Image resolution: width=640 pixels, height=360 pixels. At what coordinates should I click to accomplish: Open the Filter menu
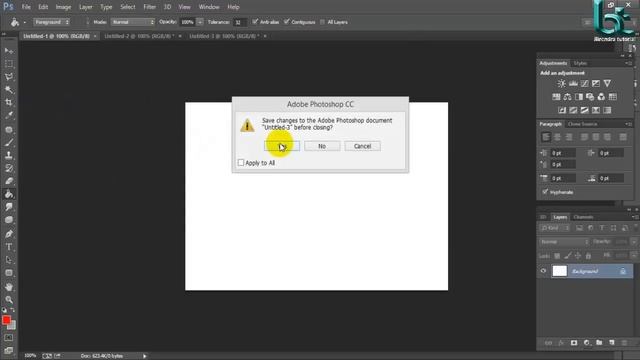coord(149,7)
